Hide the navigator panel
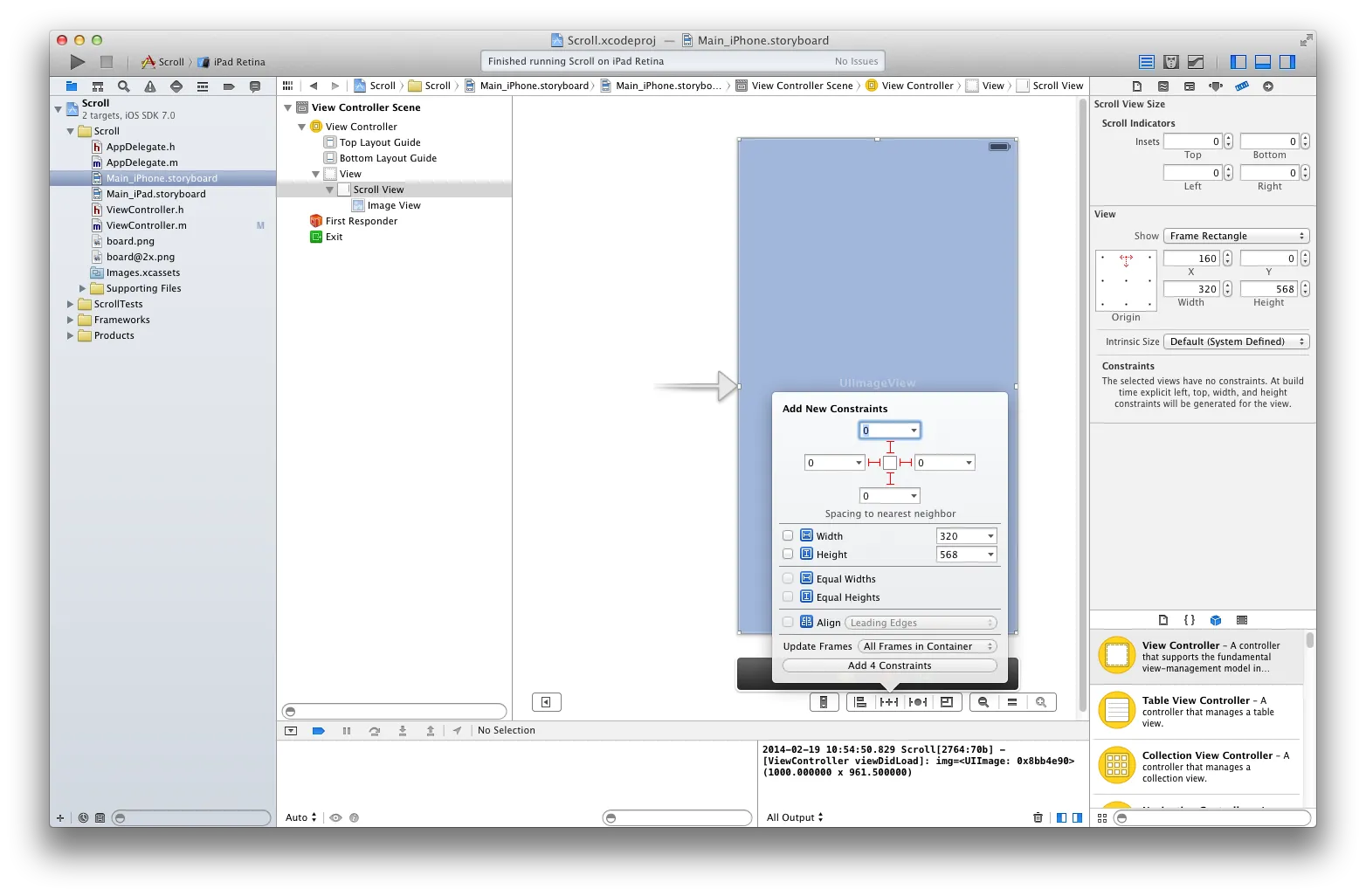This screenshot has width=1366, height=896. coord(1238,62)
